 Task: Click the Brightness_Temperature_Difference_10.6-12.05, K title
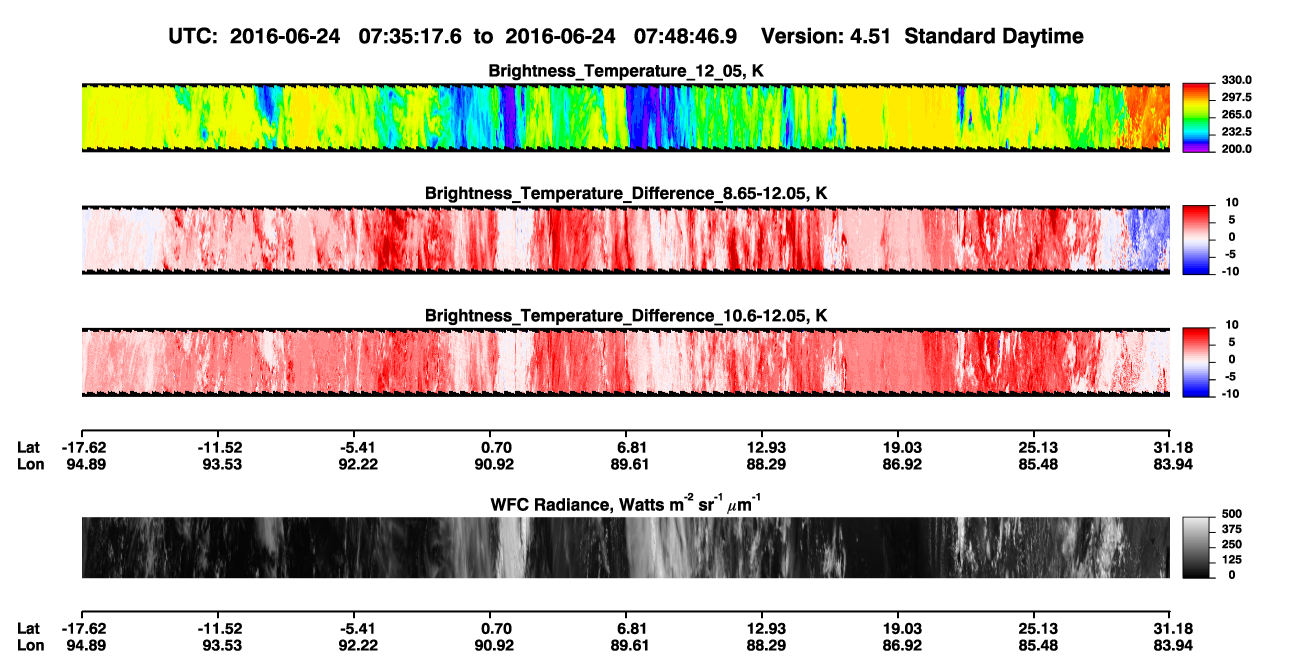pos(626,316)
